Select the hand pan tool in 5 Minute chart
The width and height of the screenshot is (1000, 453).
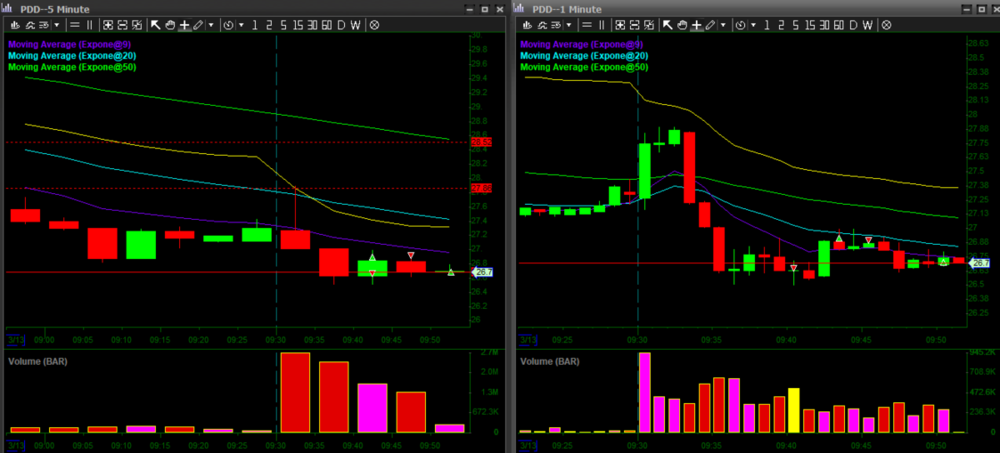point(170,23)
